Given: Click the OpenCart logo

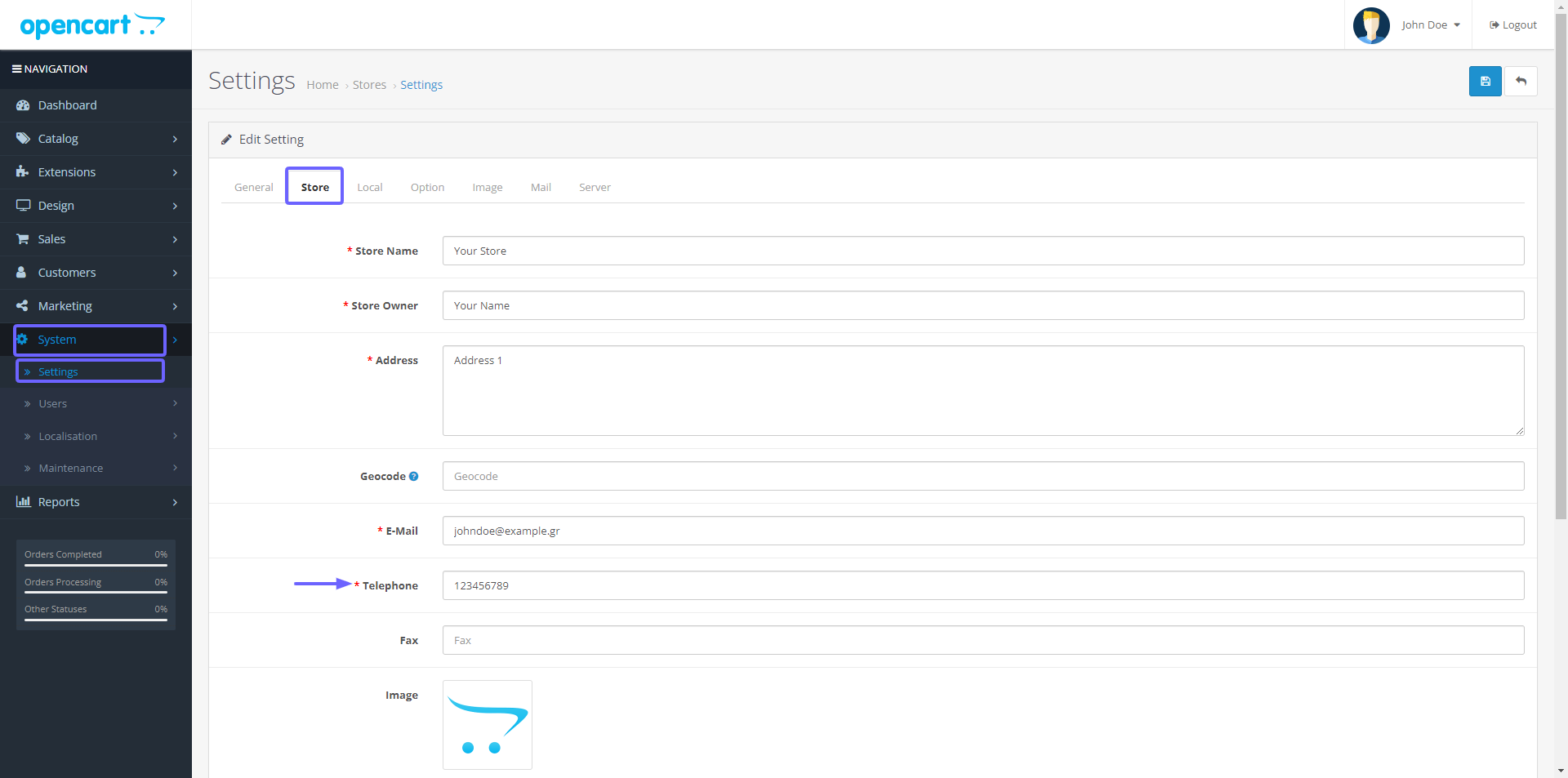Looking at the screenshot, I should click(x=92, y=25).
